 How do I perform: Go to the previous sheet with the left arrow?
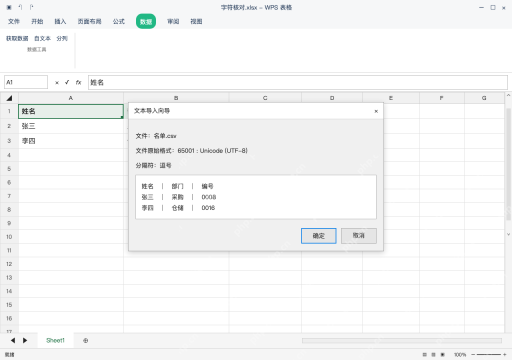13,340
